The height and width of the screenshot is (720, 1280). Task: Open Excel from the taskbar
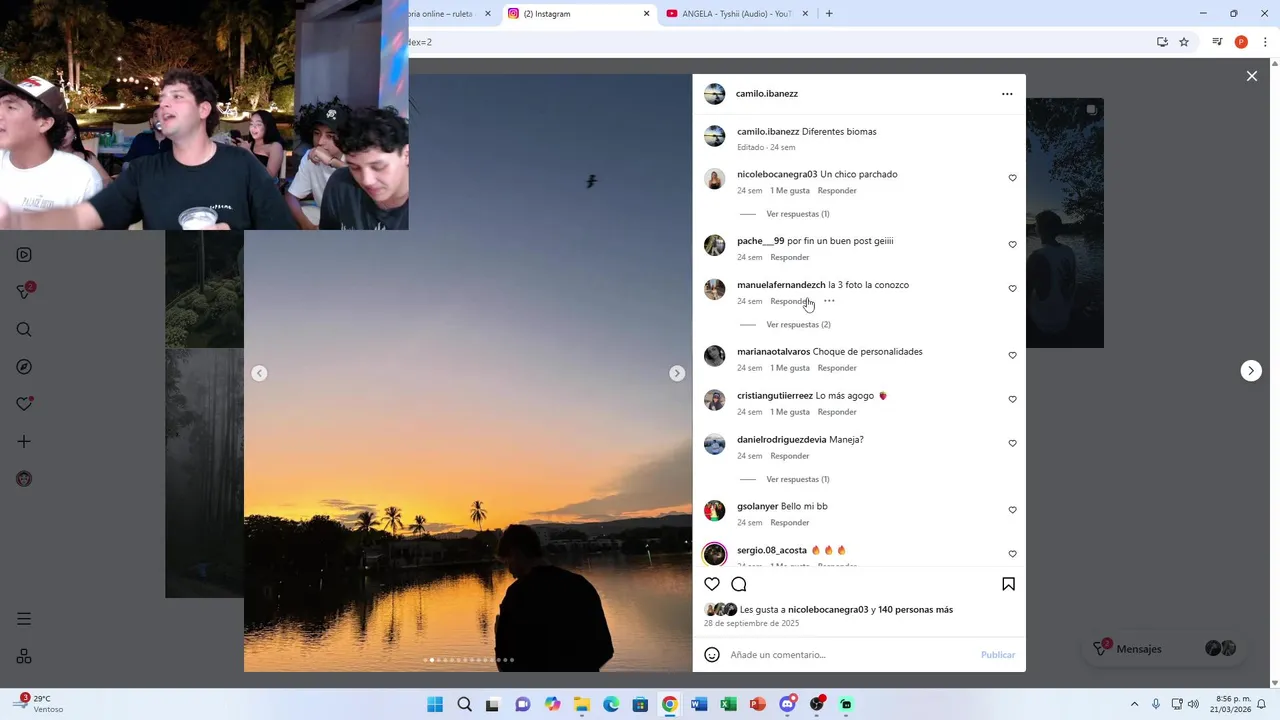(728, 705)
